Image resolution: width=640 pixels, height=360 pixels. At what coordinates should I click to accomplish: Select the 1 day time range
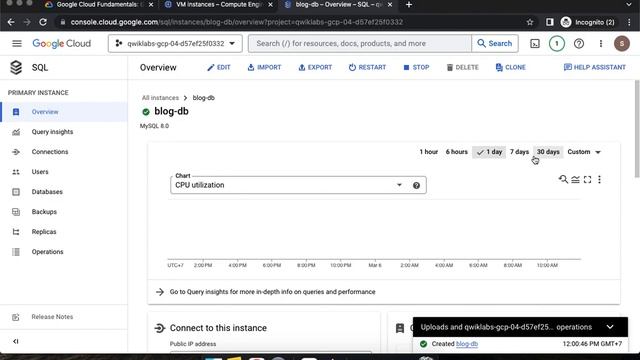pyautogui.click(x=489, y=152)
